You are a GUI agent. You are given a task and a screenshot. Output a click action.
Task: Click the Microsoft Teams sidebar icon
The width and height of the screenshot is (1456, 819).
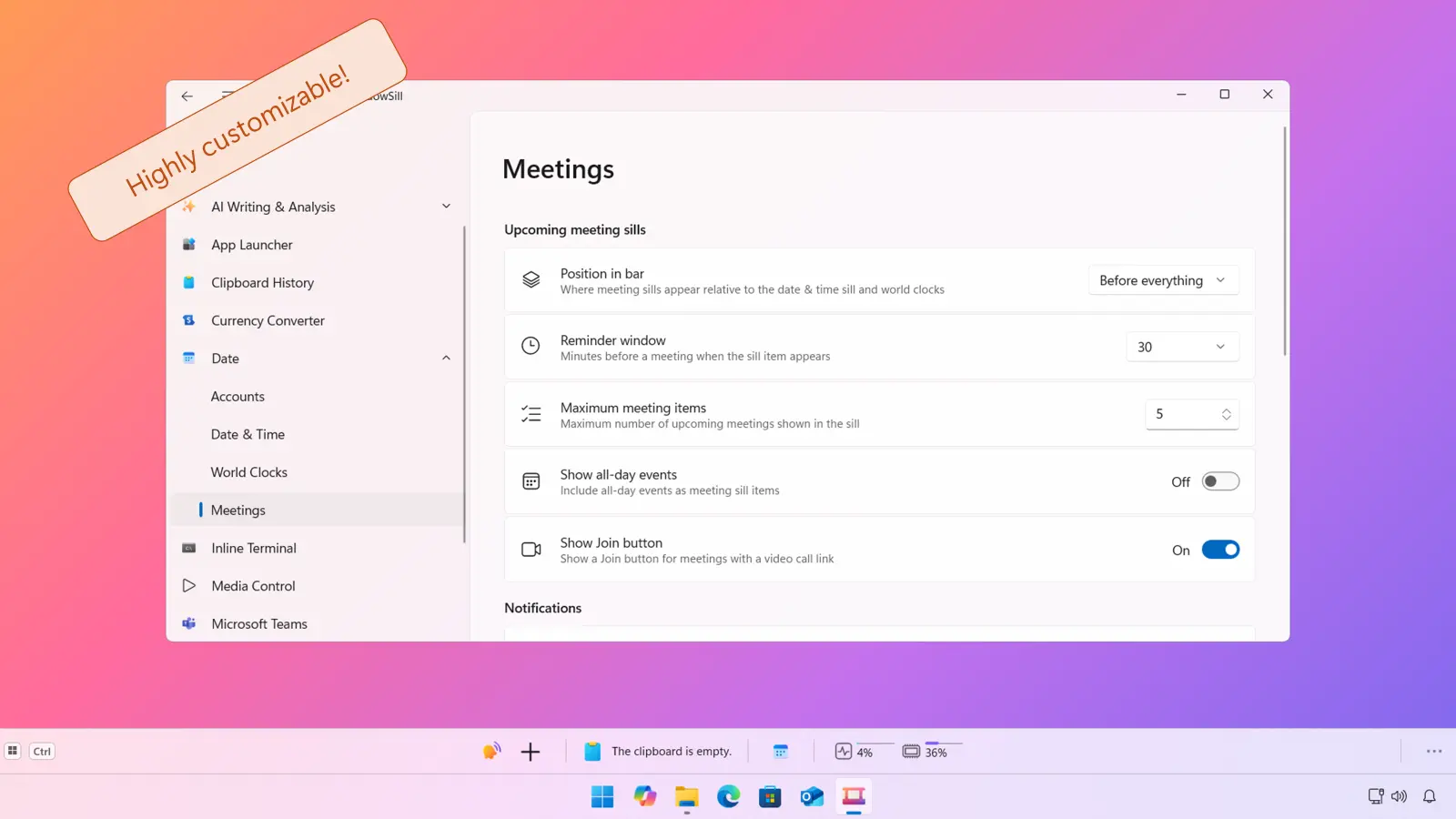(x=189, y=624)
